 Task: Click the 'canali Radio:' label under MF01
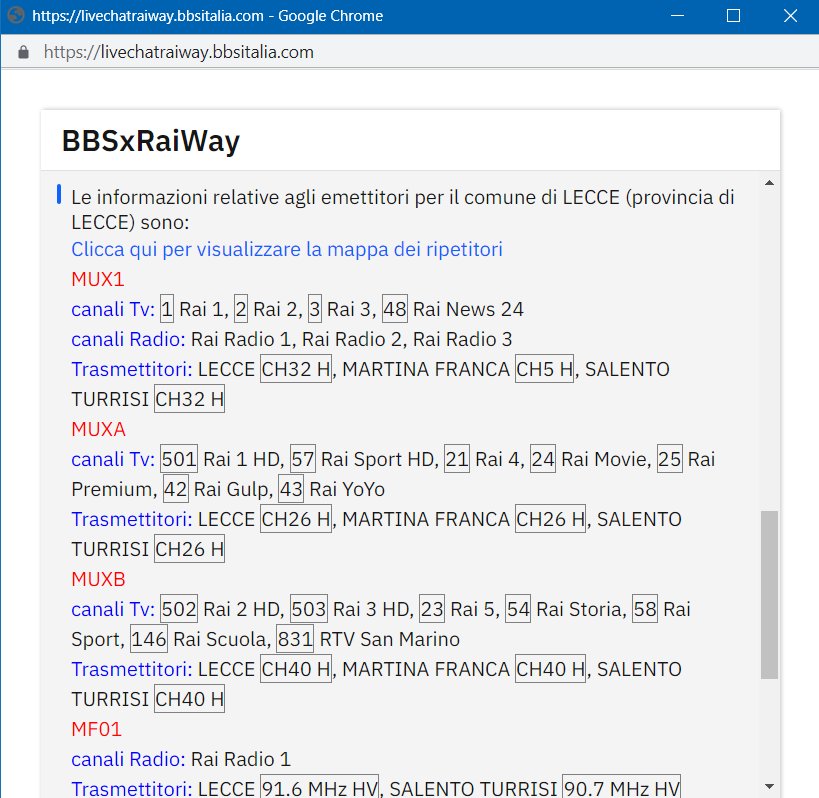(x=128, y=759)
